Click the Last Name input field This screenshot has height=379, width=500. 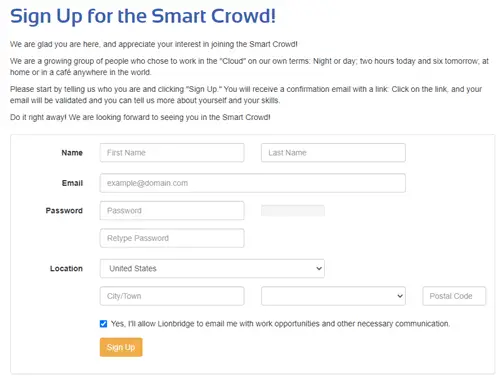(x=333, y=153)
